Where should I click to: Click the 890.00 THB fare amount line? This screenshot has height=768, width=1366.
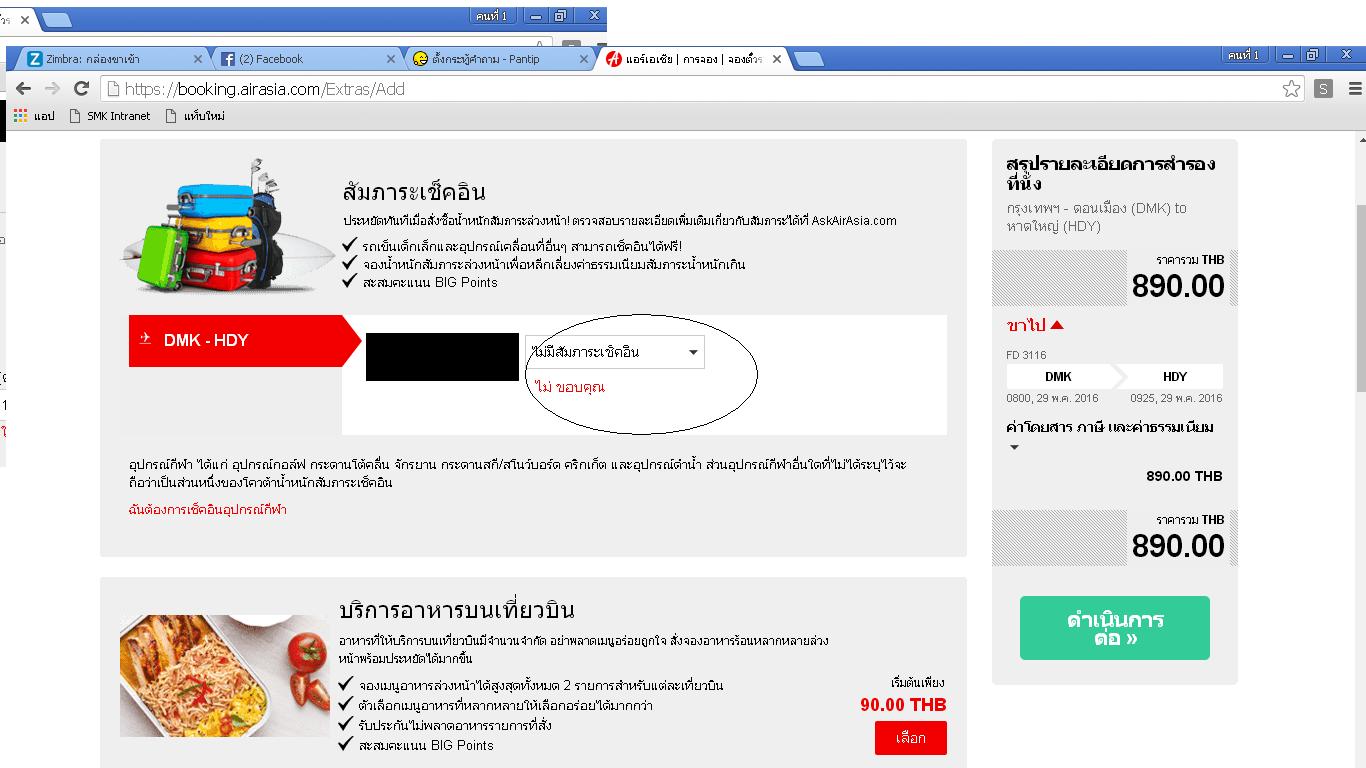[x=1184, y=476]
